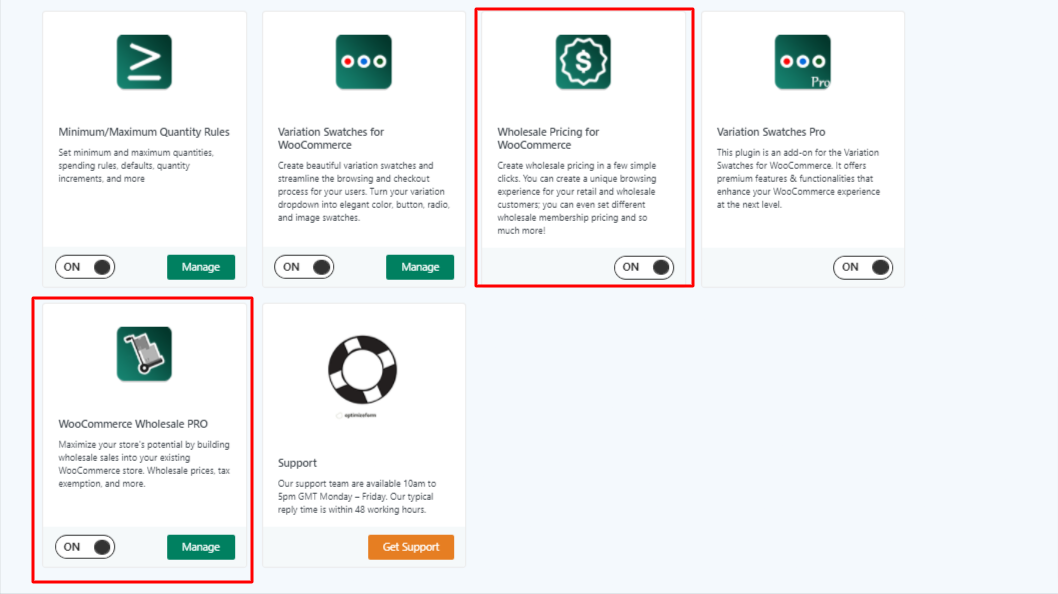1058x594 pixels.
Task: Click the 'Our support team are available' text
Action: tap(357, 497)
